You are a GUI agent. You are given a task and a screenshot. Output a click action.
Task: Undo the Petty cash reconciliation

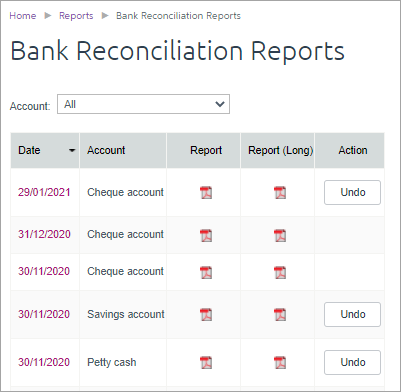pos(352,362)
